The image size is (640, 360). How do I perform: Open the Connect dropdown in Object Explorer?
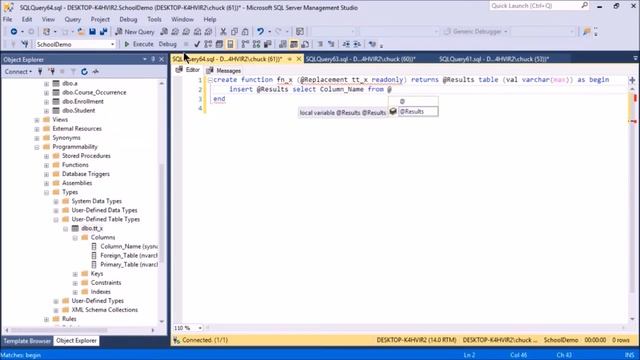point(18,71)
